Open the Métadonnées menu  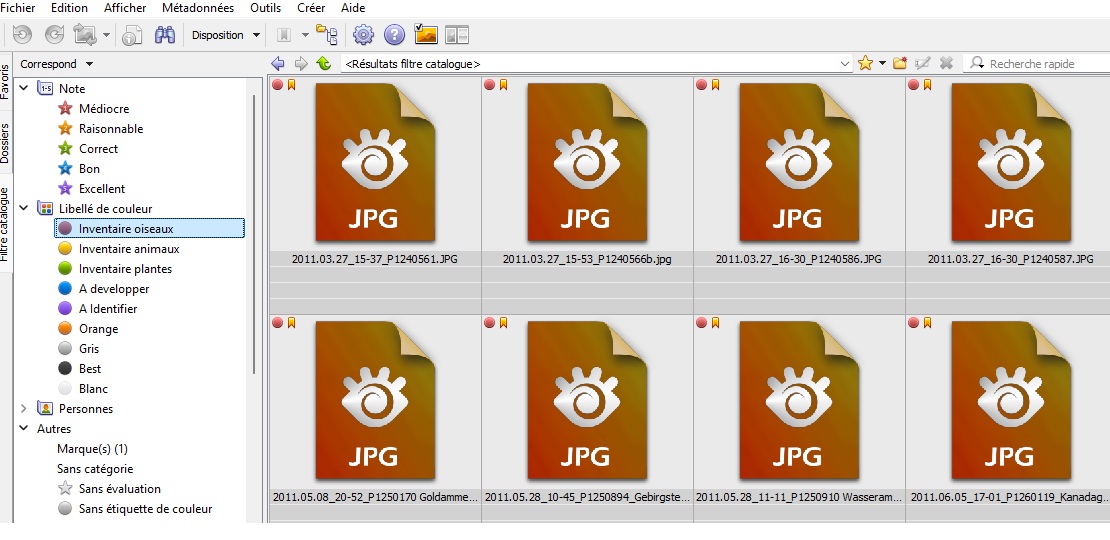tap(198, 8)
